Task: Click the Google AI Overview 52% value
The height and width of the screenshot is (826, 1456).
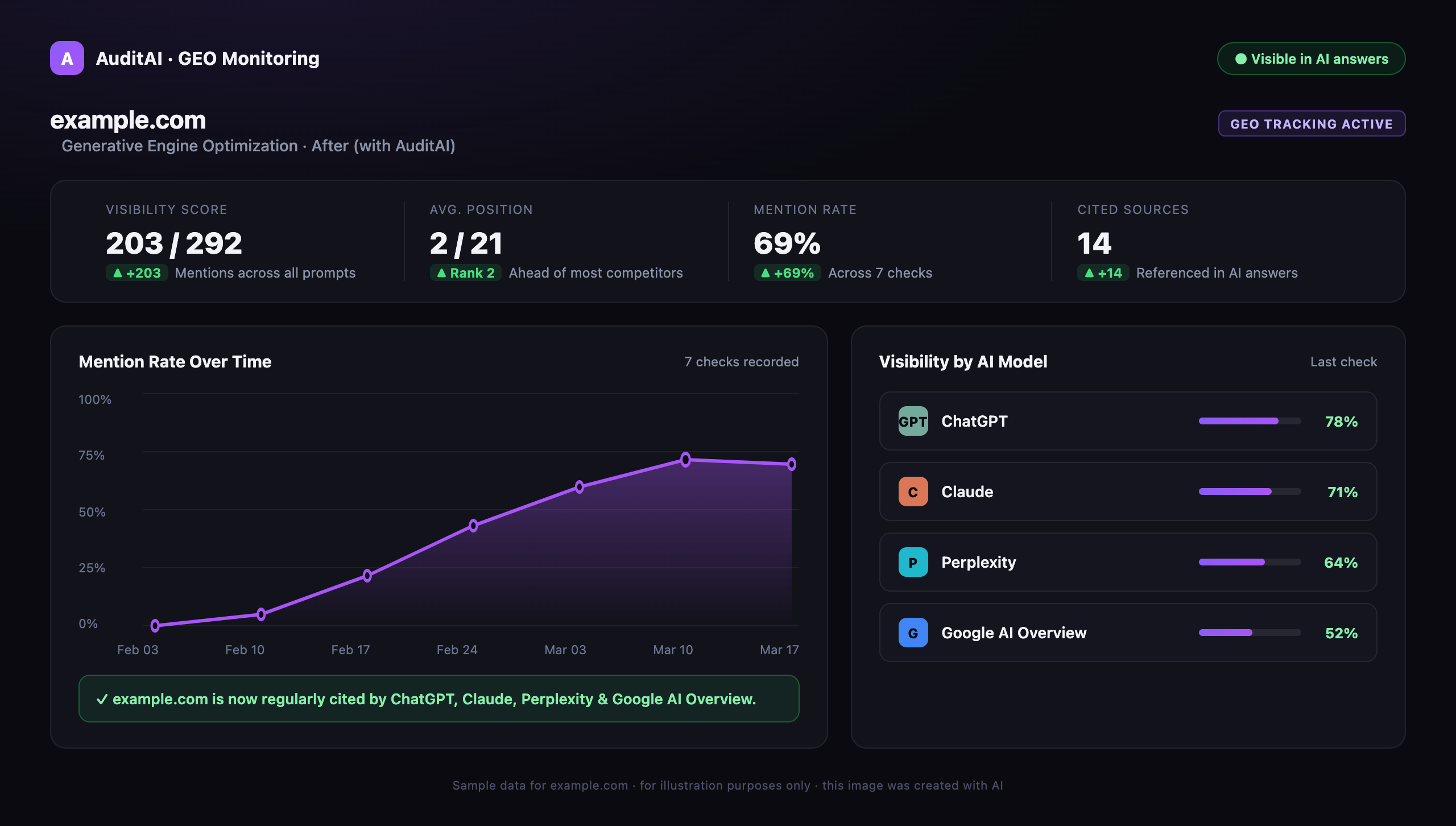Action: (1341, 633)
